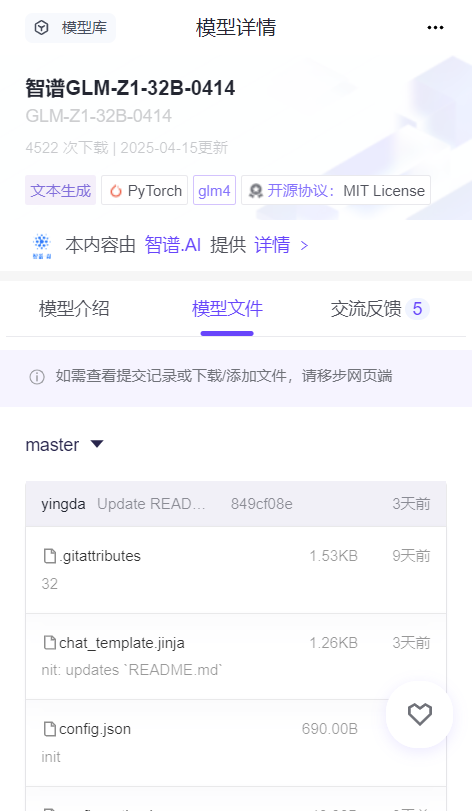Viewport: 472px width, 811px height.
Task: Click the PyTorch flame icon tag
Action: [x=115, y=191]
